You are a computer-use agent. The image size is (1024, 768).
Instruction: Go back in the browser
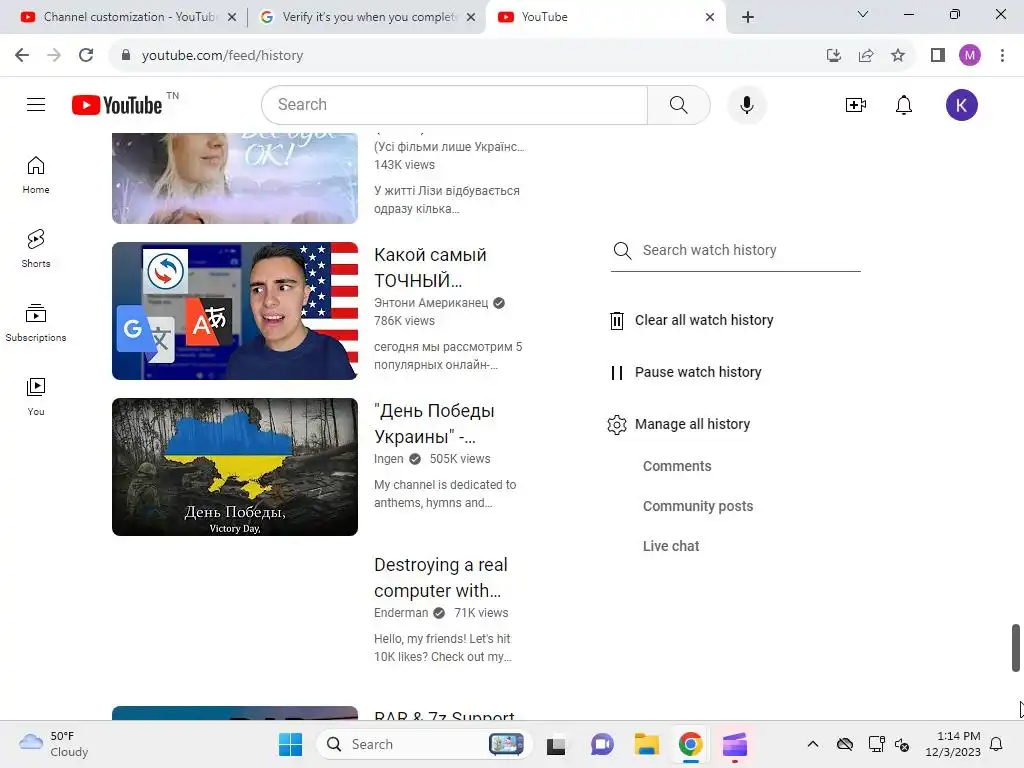click(x=22, y=56)
